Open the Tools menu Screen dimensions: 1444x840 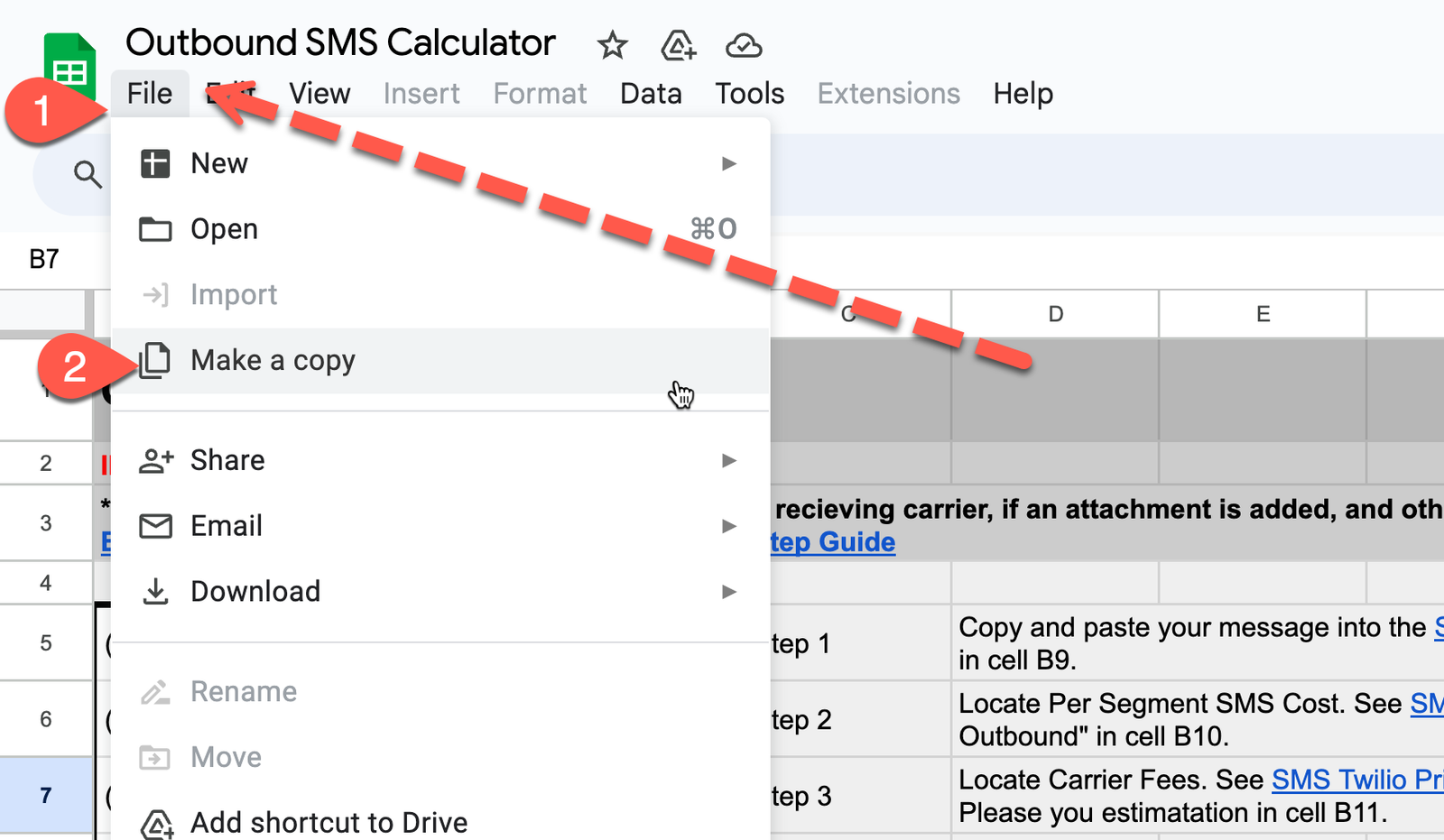[x=749, y=94]
